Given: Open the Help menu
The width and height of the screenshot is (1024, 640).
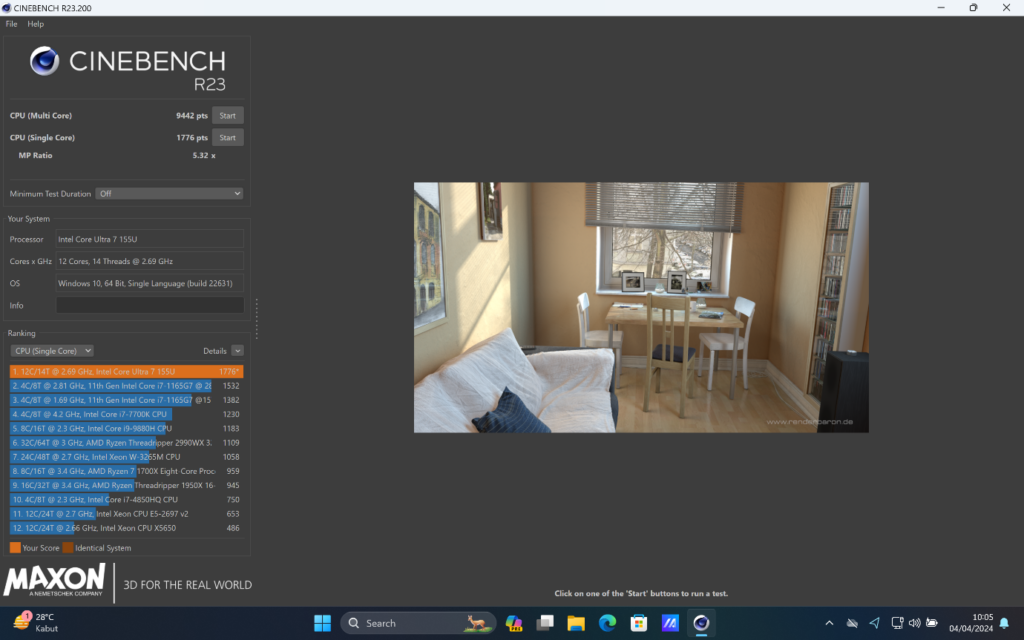Looking at the screenshot, I should 35,23.
